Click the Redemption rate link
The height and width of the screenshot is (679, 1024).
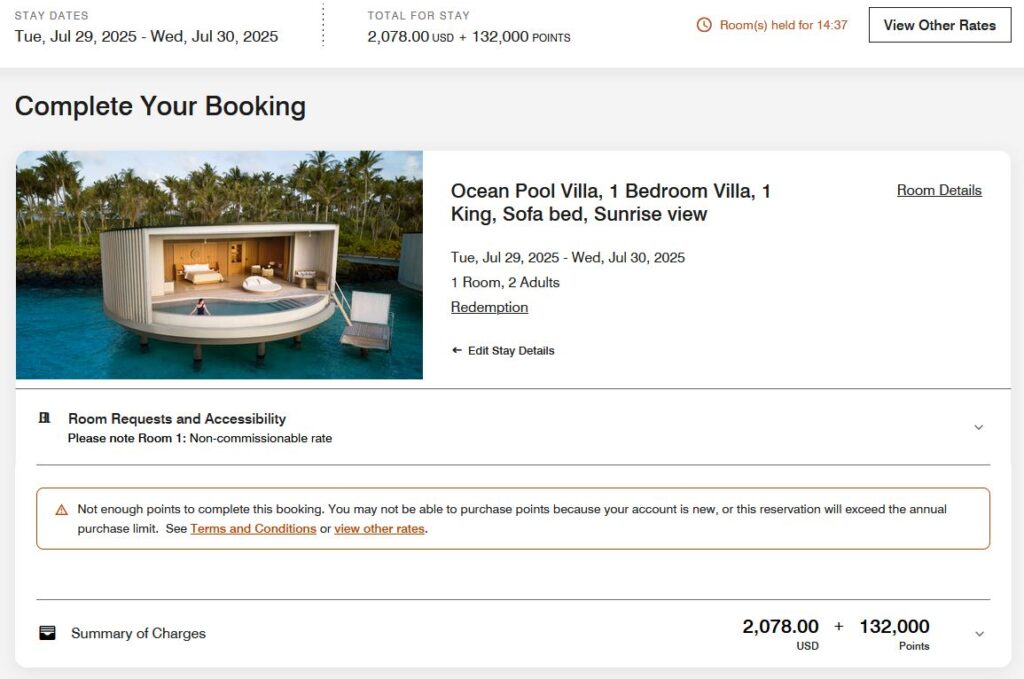[x=489, y=307]
